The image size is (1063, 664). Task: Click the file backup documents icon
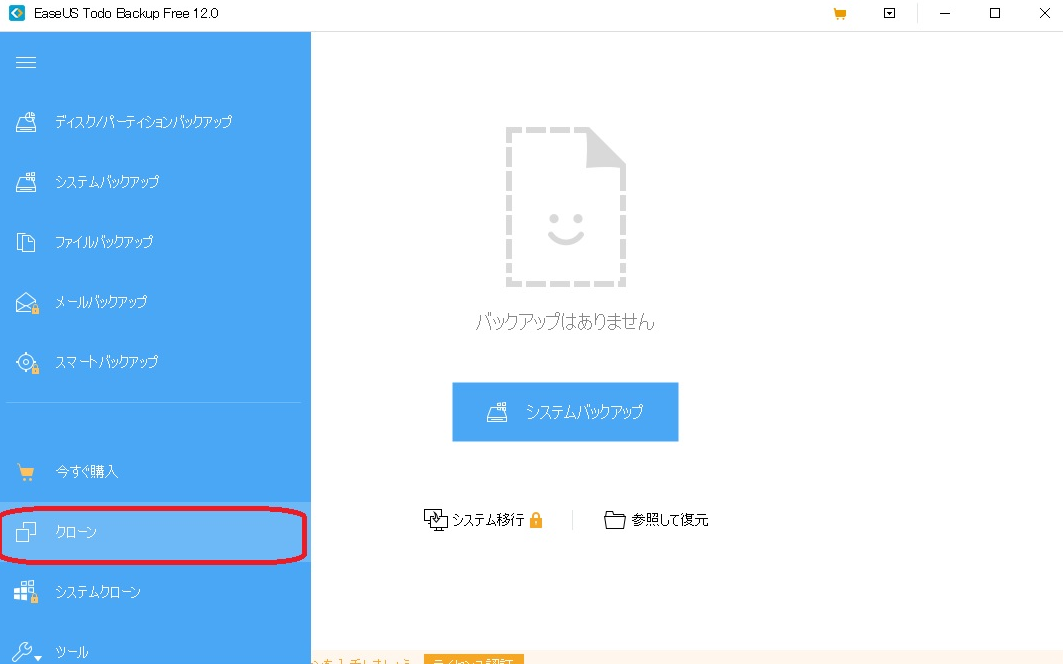[x=26, y=242]
